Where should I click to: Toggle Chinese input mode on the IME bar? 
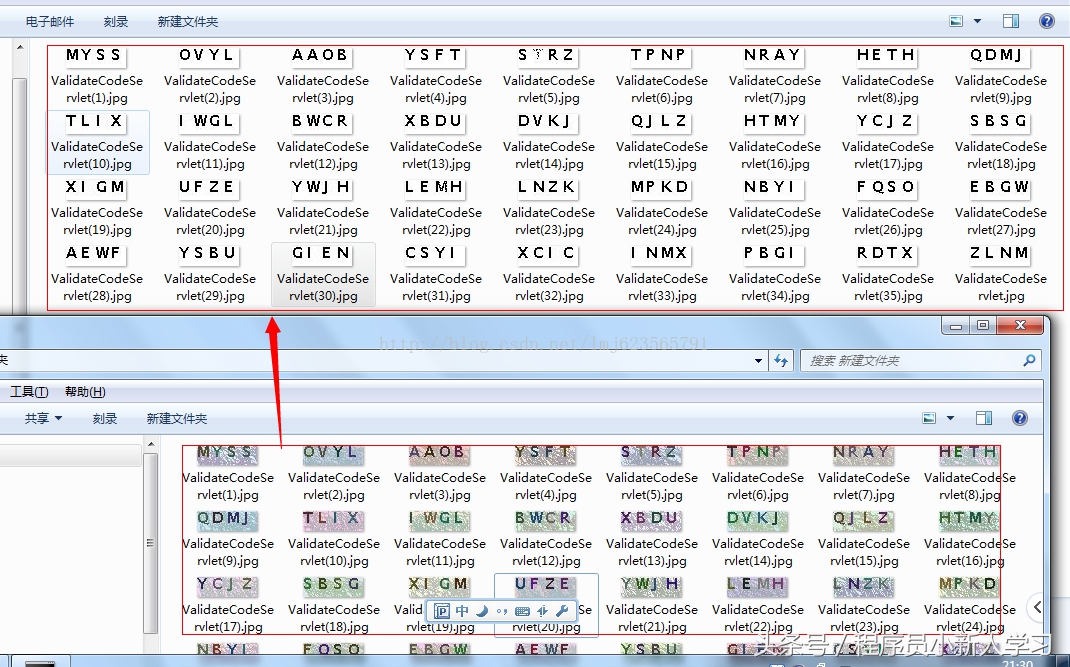(462, 611)
